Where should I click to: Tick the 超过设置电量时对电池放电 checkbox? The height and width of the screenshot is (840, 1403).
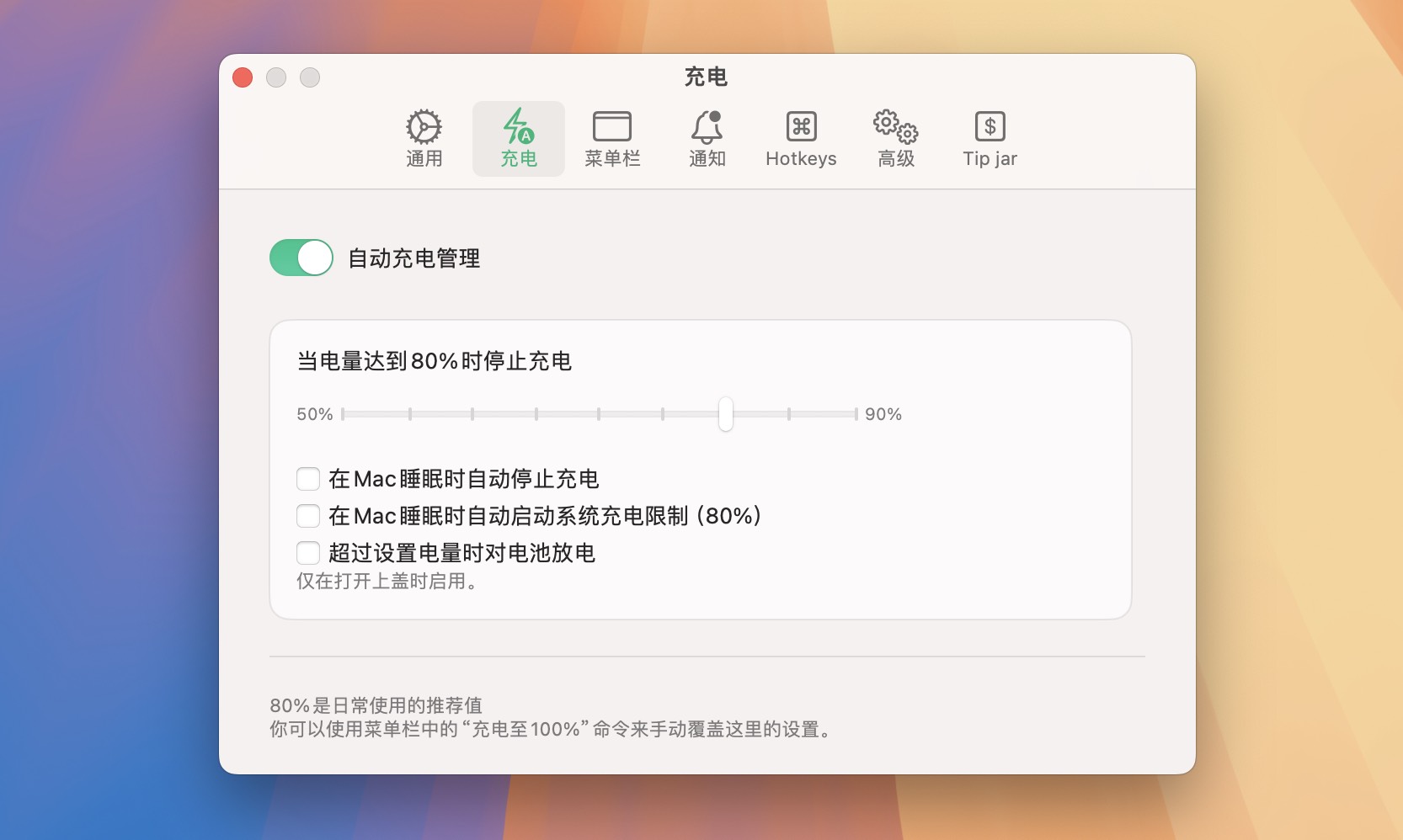tap(308, 553)
